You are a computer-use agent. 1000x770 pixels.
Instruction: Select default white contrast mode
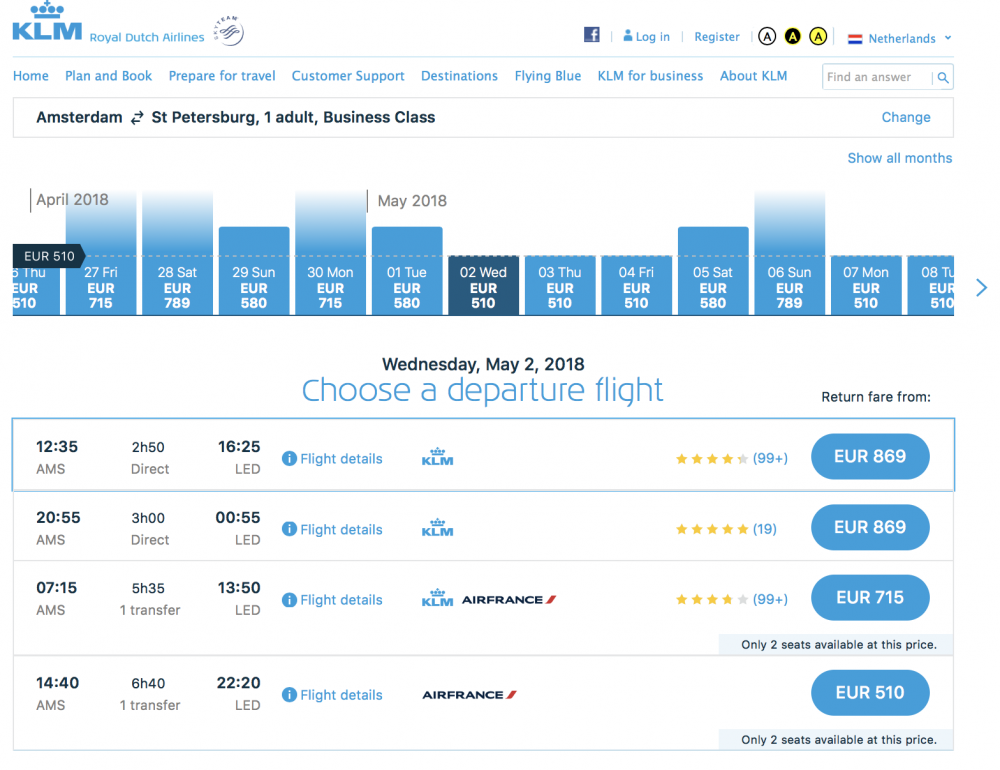pyautogui.click(x=767, y=37)
